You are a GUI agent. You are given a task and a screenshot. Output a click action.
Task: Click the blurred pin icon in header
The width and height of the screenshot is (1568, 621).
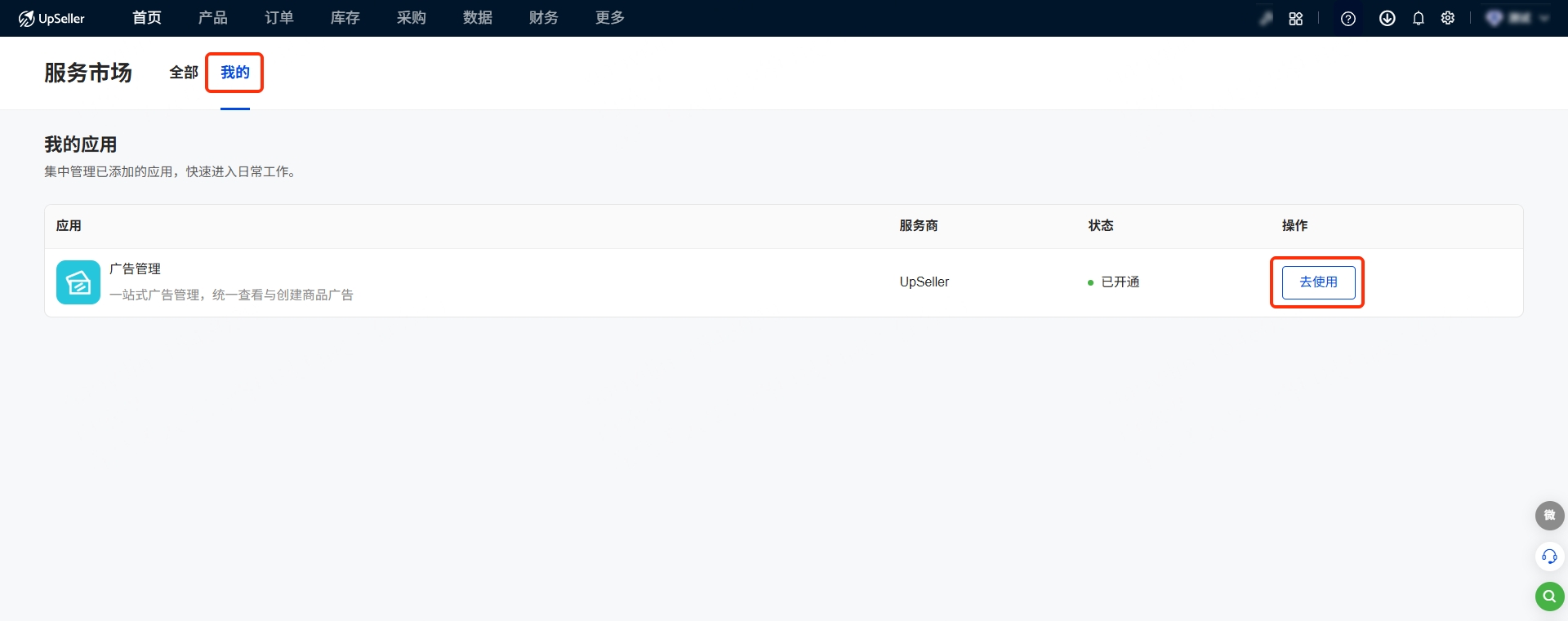click(1266, 18)
